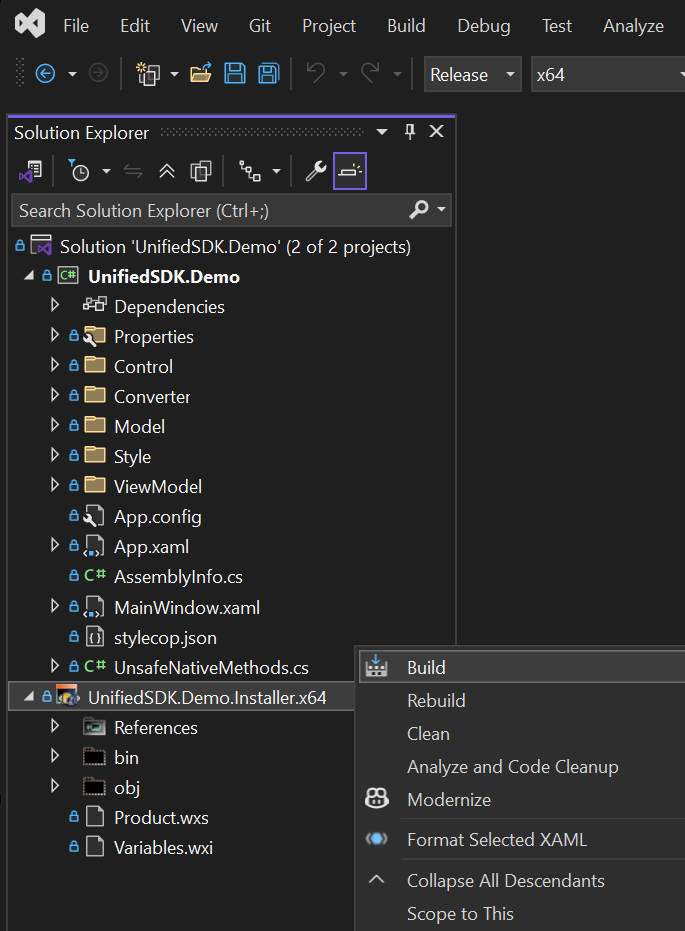685x931 pixels.
Task: Click the New Project toolbar icon
Action: click(148, 74)
